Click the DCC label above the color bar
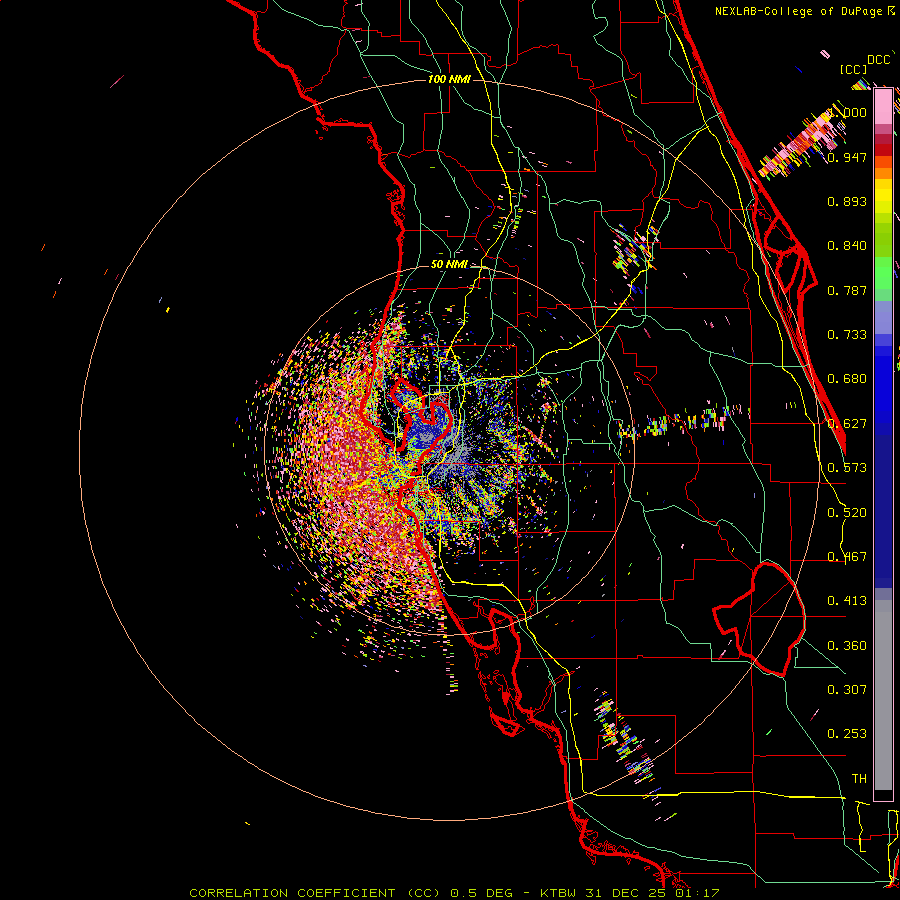900x900 pixels. click(x=879, y=60)
